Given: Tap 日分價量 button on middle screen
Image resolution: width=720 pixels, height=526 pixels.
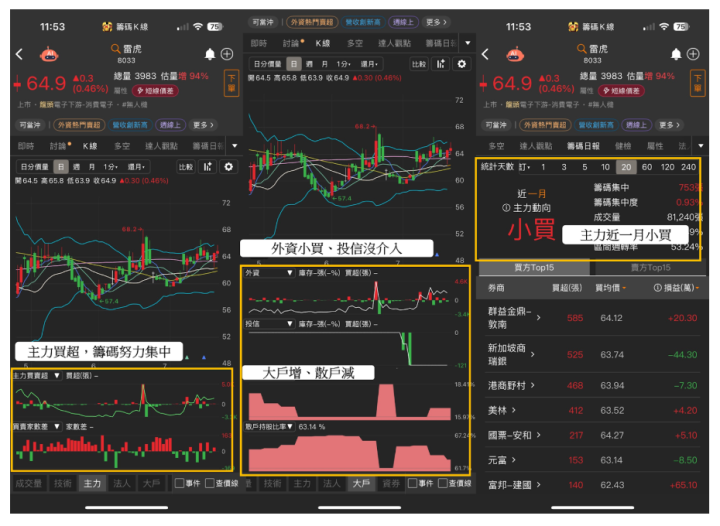Looking at the screenshot, I should tap(268, 64).
